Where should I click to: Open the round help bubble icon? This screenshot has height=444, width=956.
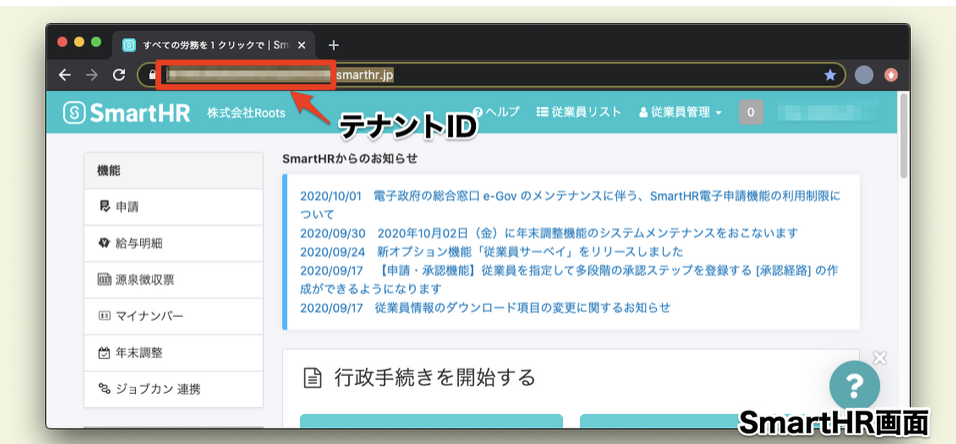pos(854,385)
